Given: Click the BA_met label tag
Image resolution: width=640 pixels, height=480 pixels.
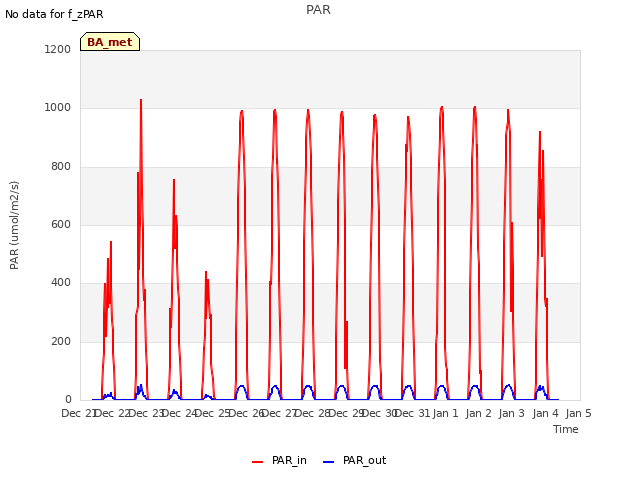Looking at the screenshot, I should [110, 42].
